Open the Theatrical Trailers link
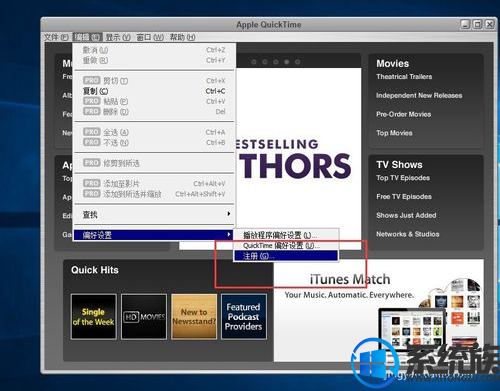Screen dimensions: 500x391 (404, 77)
